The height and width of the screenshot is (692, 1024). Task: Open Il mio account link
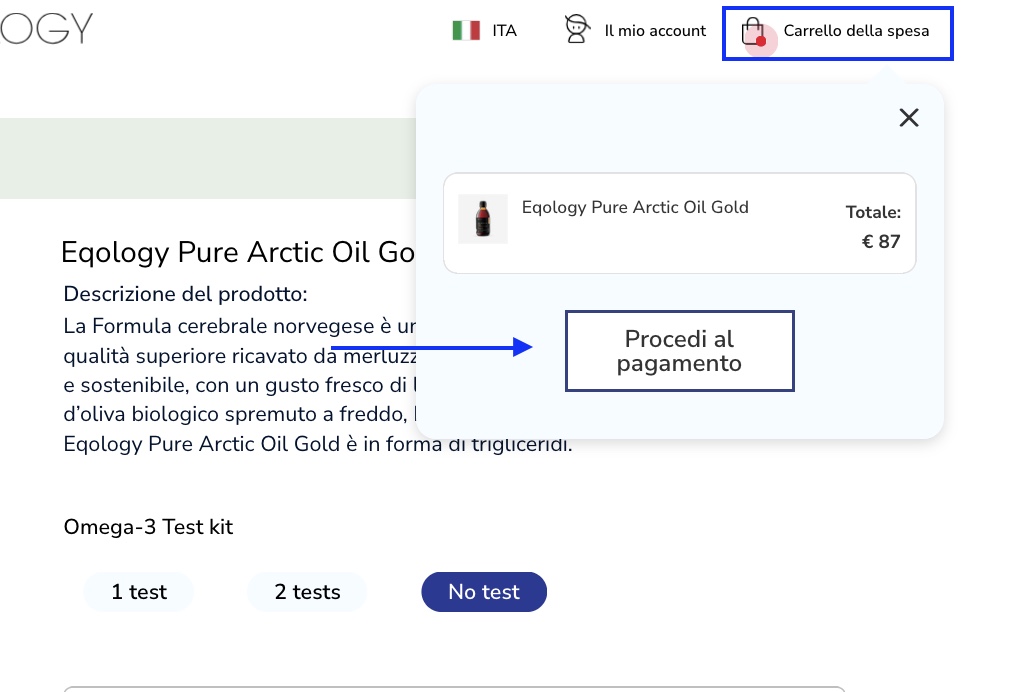pos(655,31)
